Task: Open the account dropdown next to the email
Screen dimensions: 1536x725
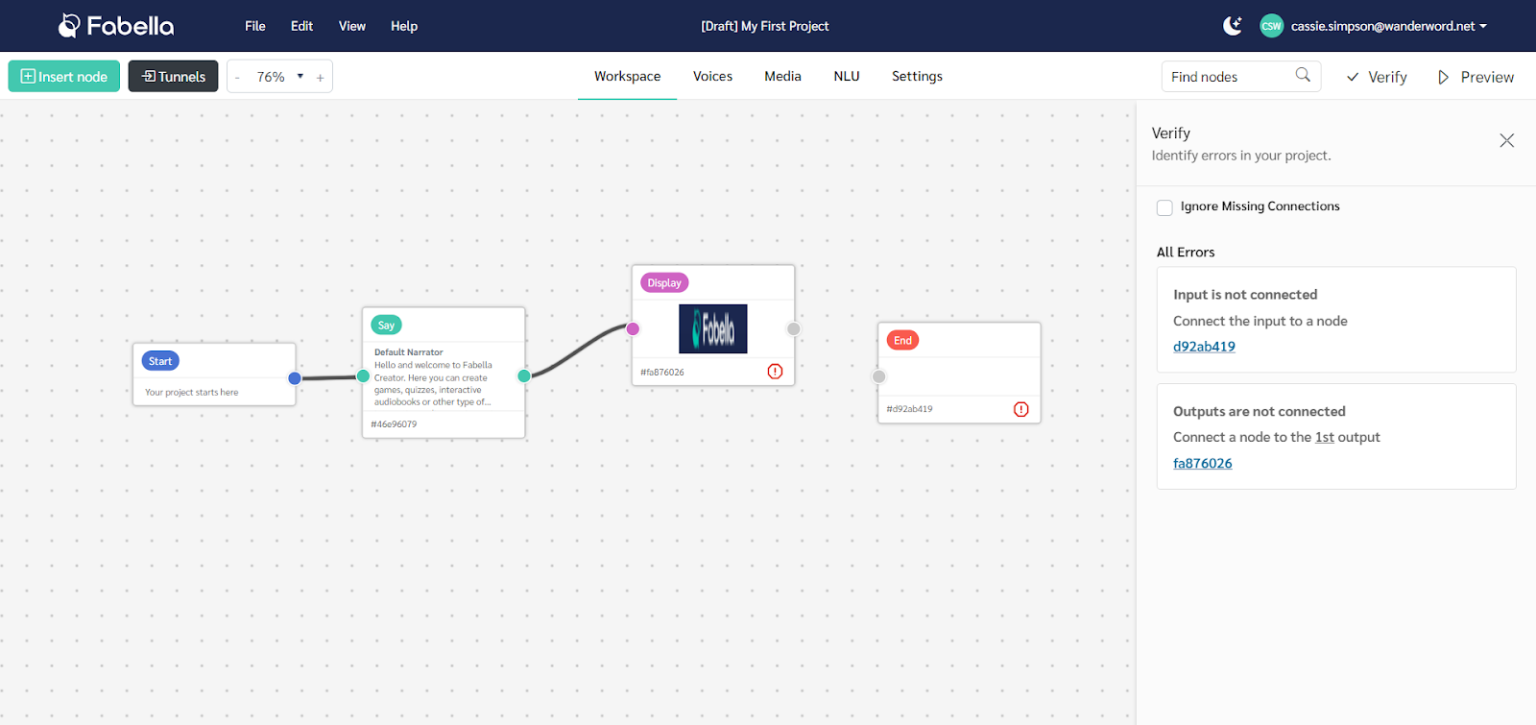Action: pos(1481,26)
